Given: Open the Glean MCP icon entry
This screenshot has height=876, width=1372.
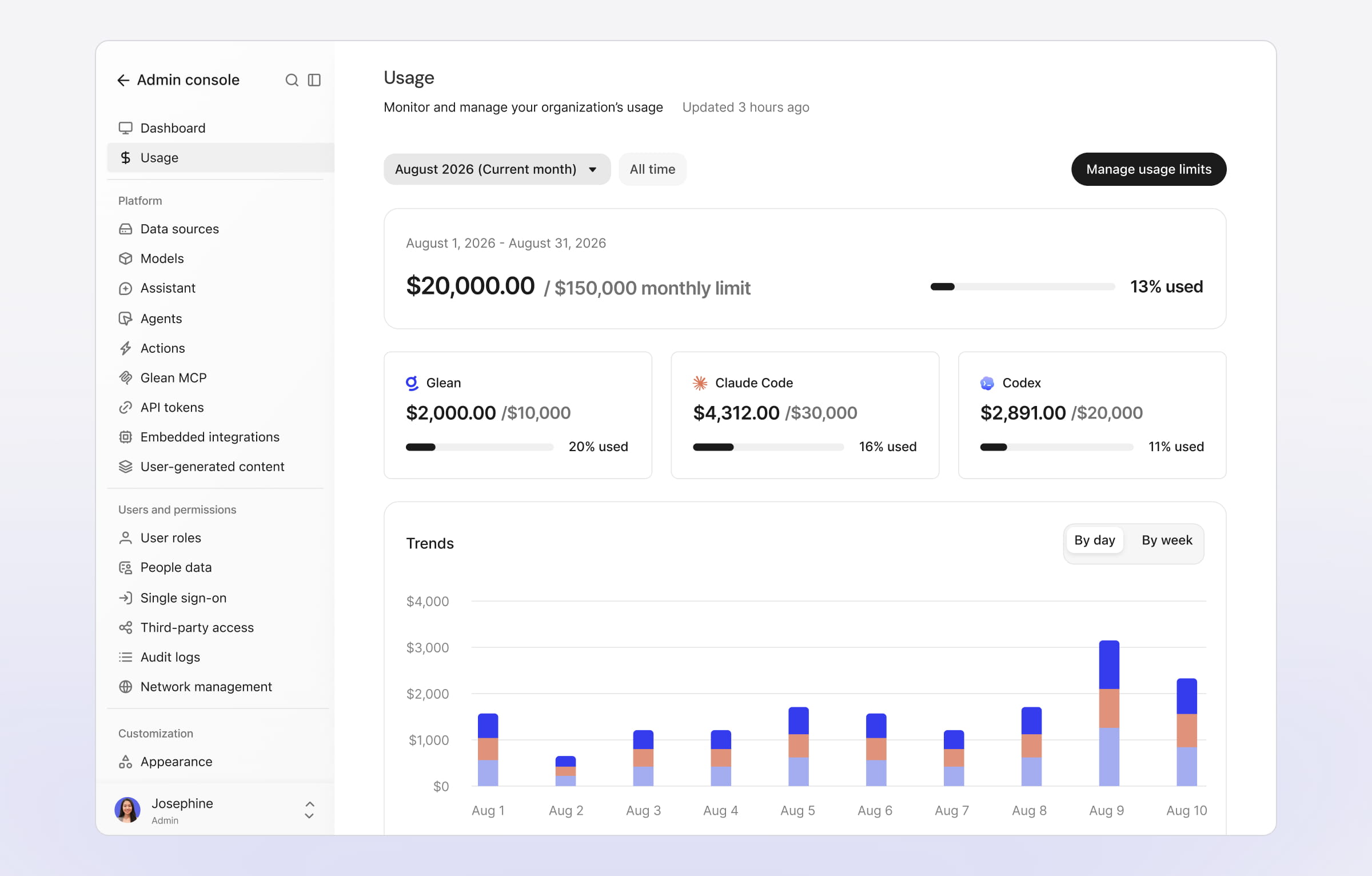Looking at the screenshot, I should [125, 378].
